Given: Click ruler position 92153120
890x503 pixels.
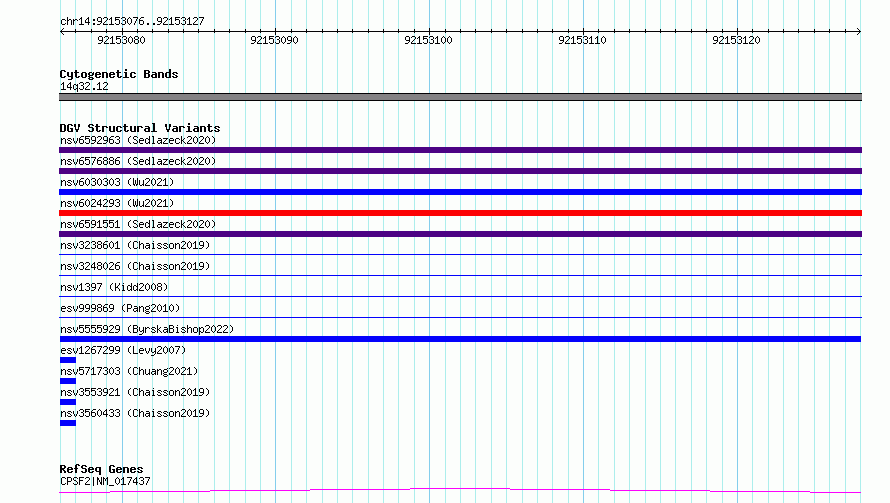Looking at the screenshot, I should 736,40.
